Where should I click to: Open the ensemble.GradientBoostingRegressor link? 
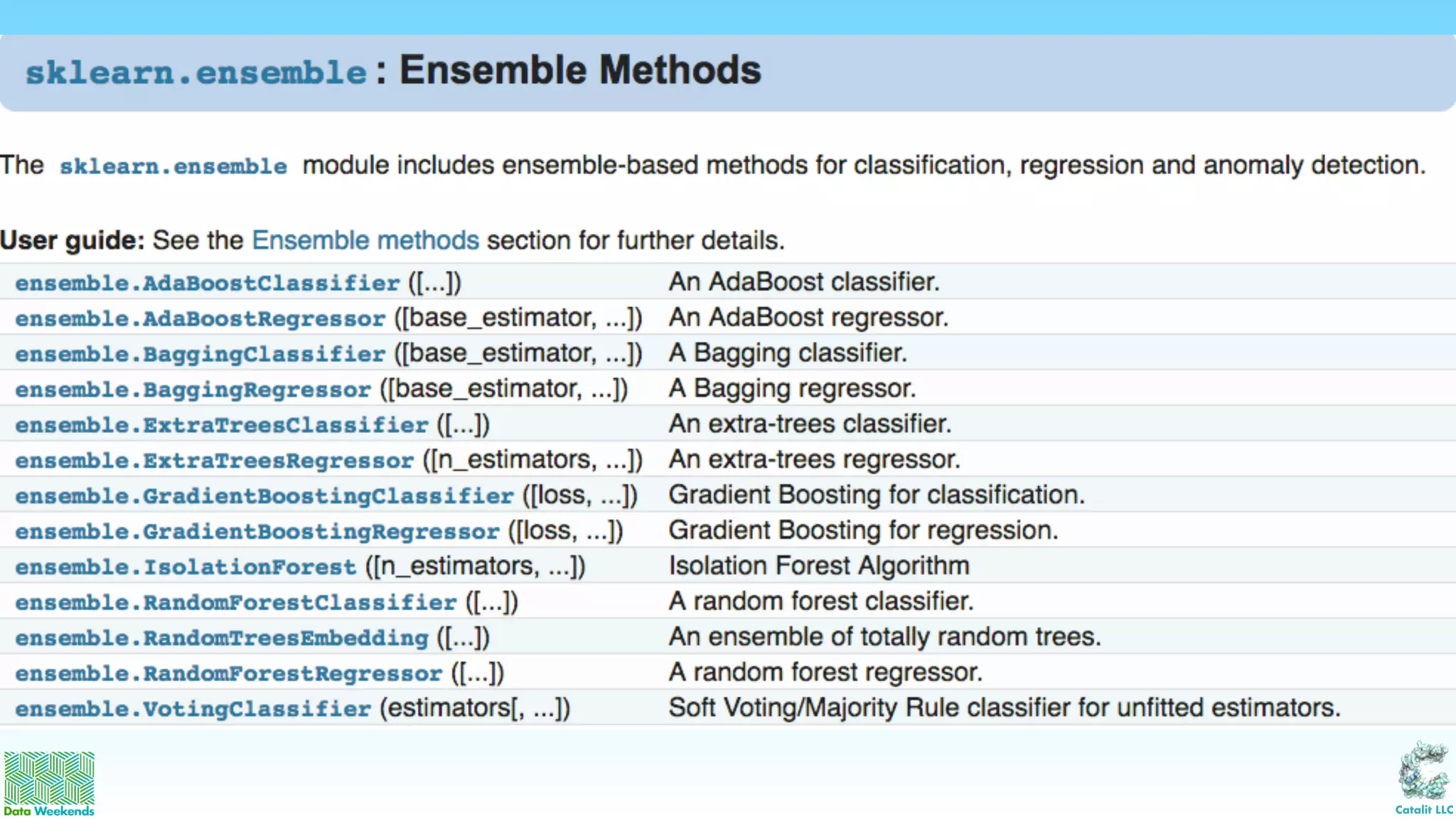(x=257, y=531)
